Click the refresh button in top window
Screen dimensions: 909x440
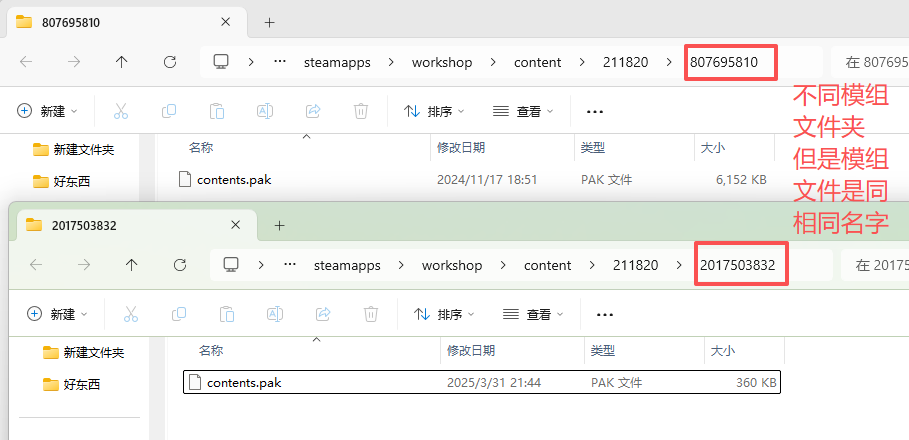coord(169,62)
